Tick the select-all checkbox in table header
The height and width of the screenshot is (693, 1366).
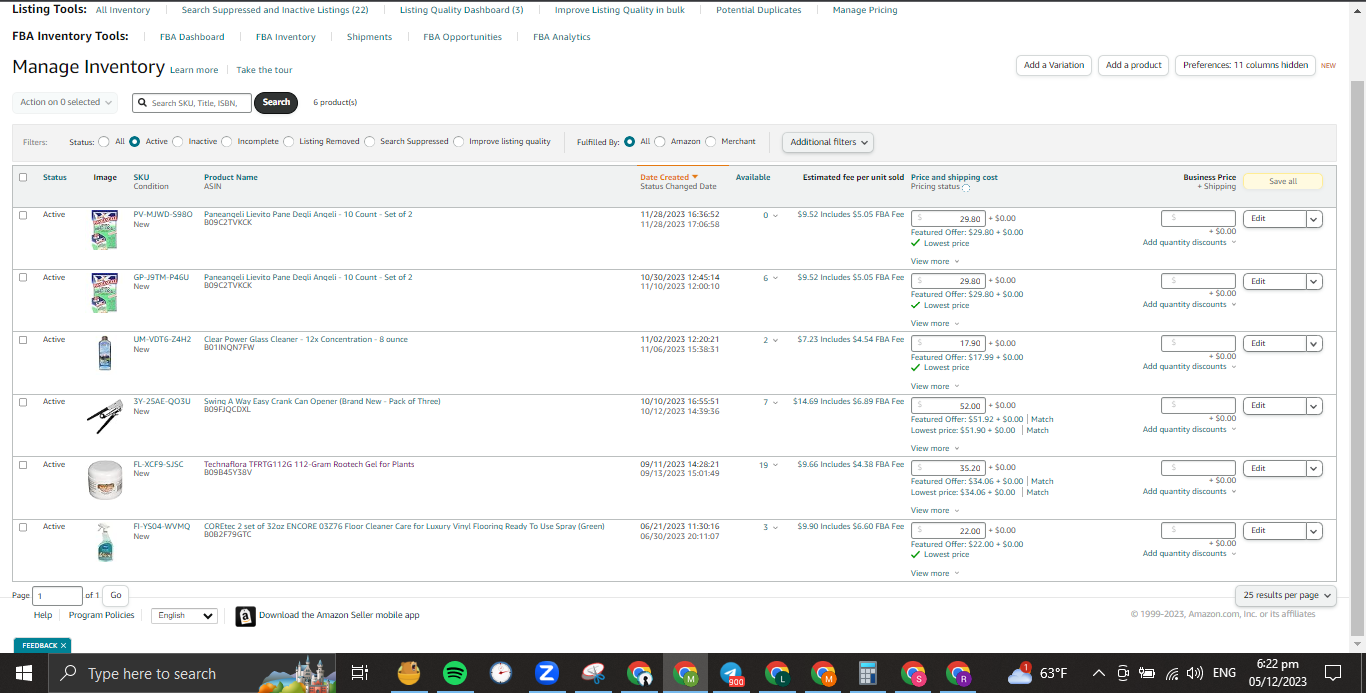click(23, 177)
